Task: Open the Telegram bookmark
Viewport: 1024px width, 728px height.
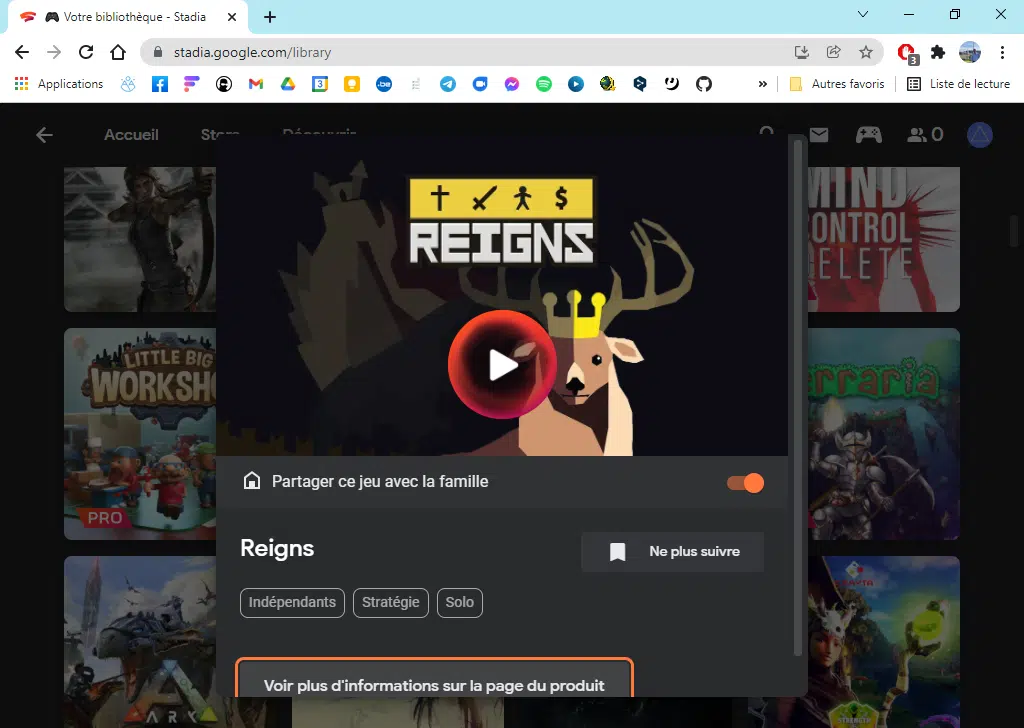Action: [448, 84]
